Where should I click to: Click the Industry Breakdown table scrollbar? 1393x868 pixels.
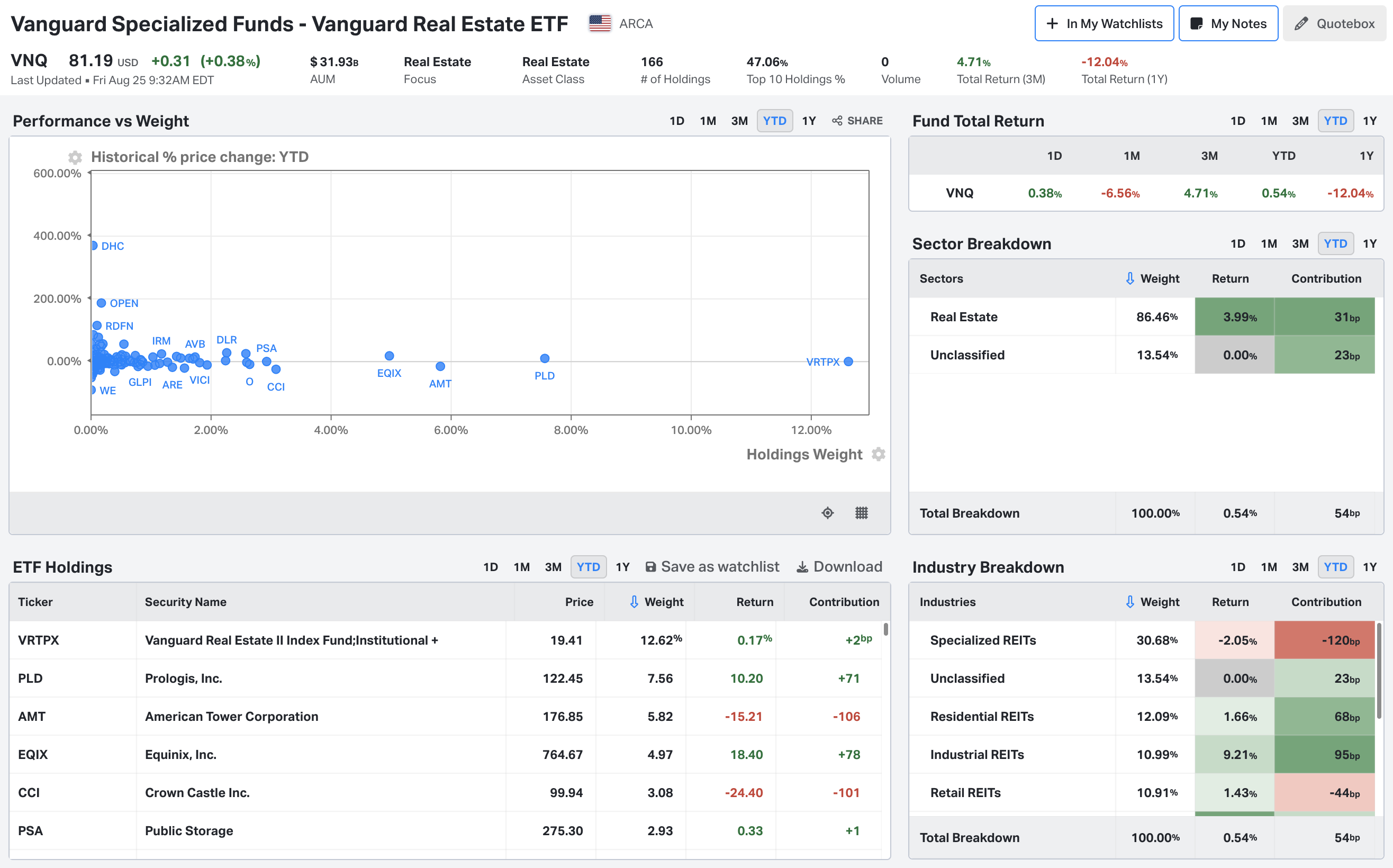pyautogui.click(x=1379, y=672)
